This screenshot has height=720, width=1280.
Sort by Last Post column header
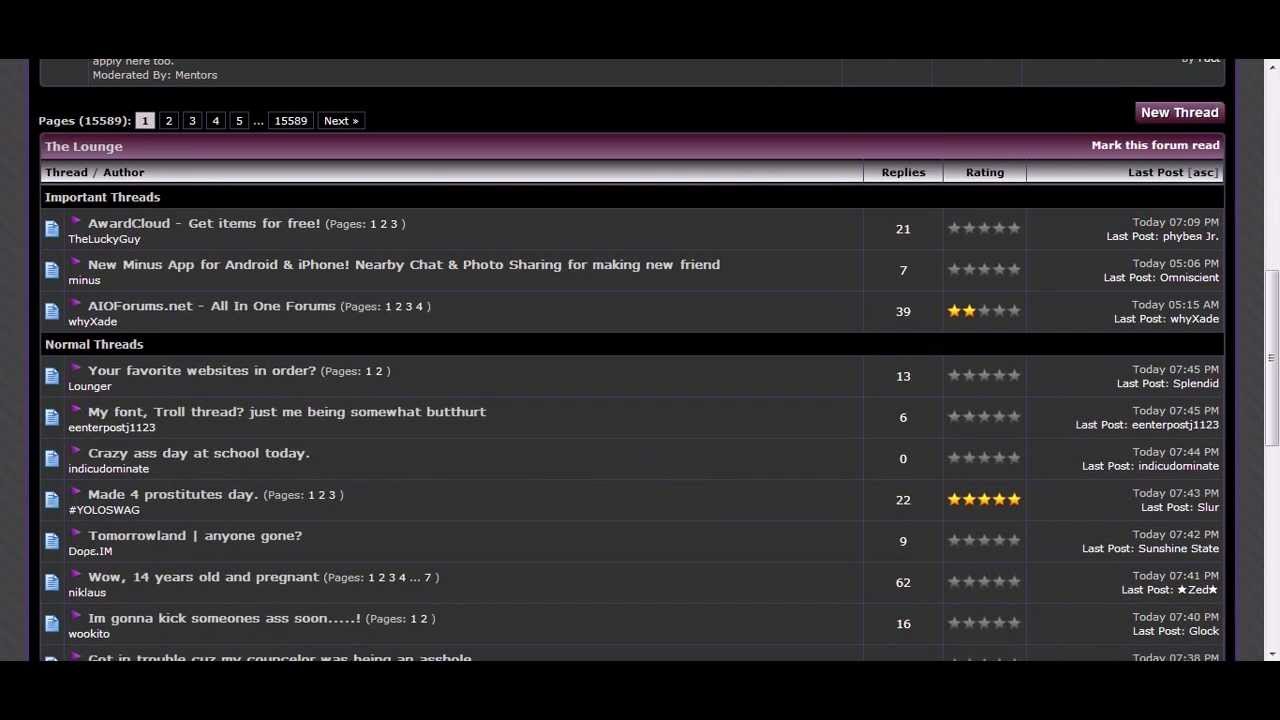pyautogui.click(x=1155, y=172)
